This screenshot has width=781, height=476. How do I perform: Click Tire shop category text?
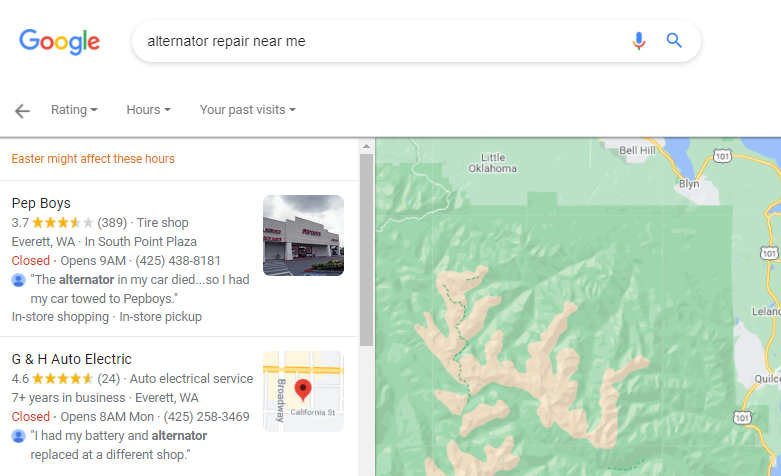162,223
